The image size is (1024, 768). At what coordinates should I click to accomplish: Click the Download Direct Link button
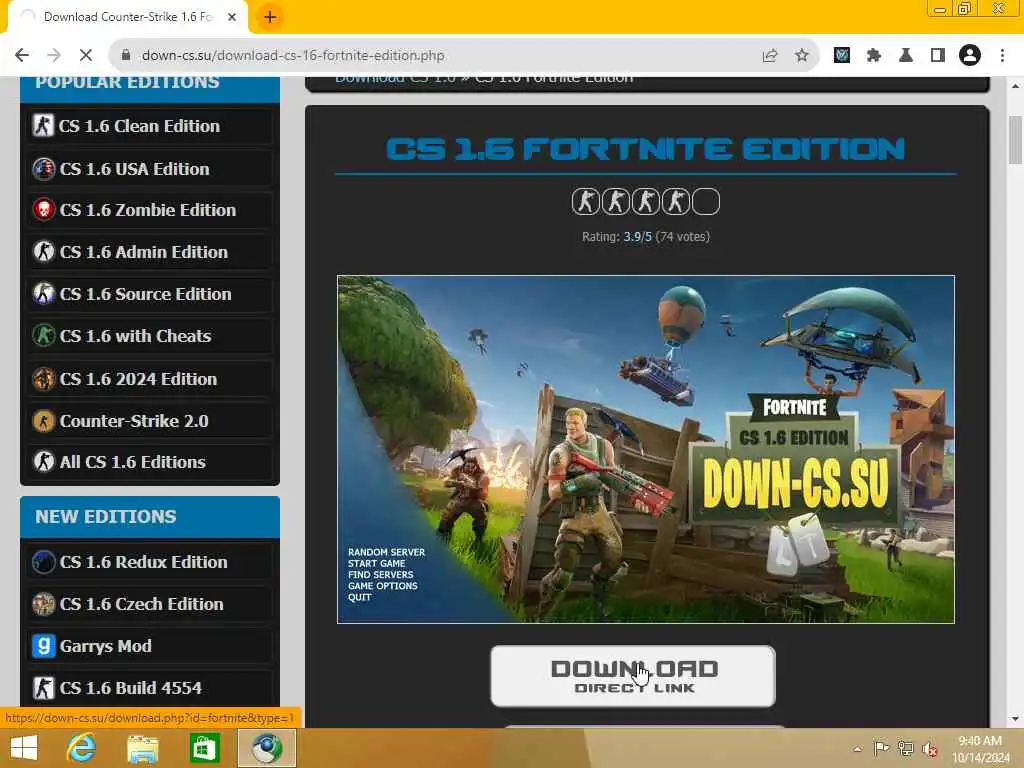click(x=633, y=676)
